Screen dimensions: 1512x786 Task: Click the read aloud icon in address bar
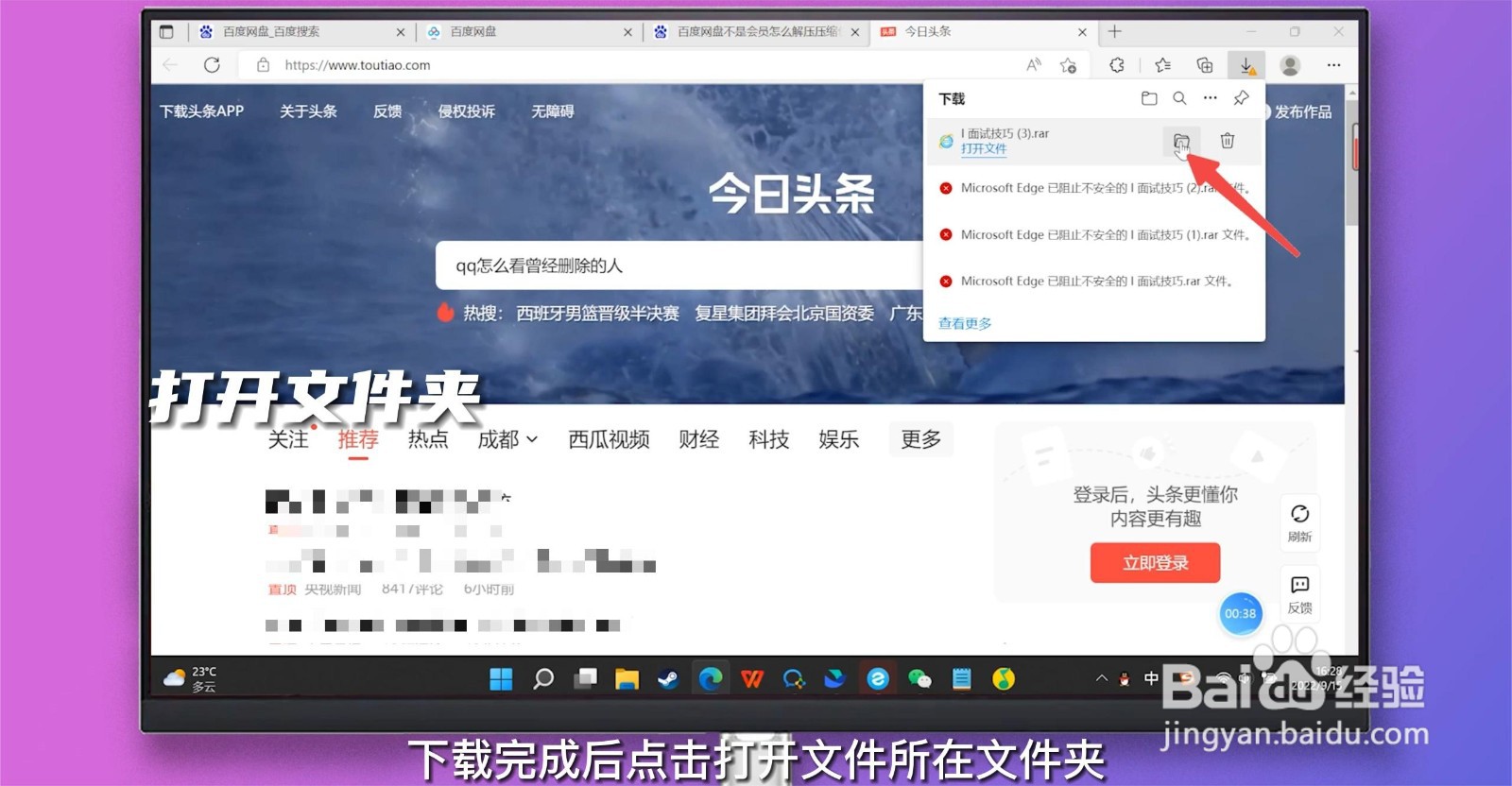pos(1034,65)
